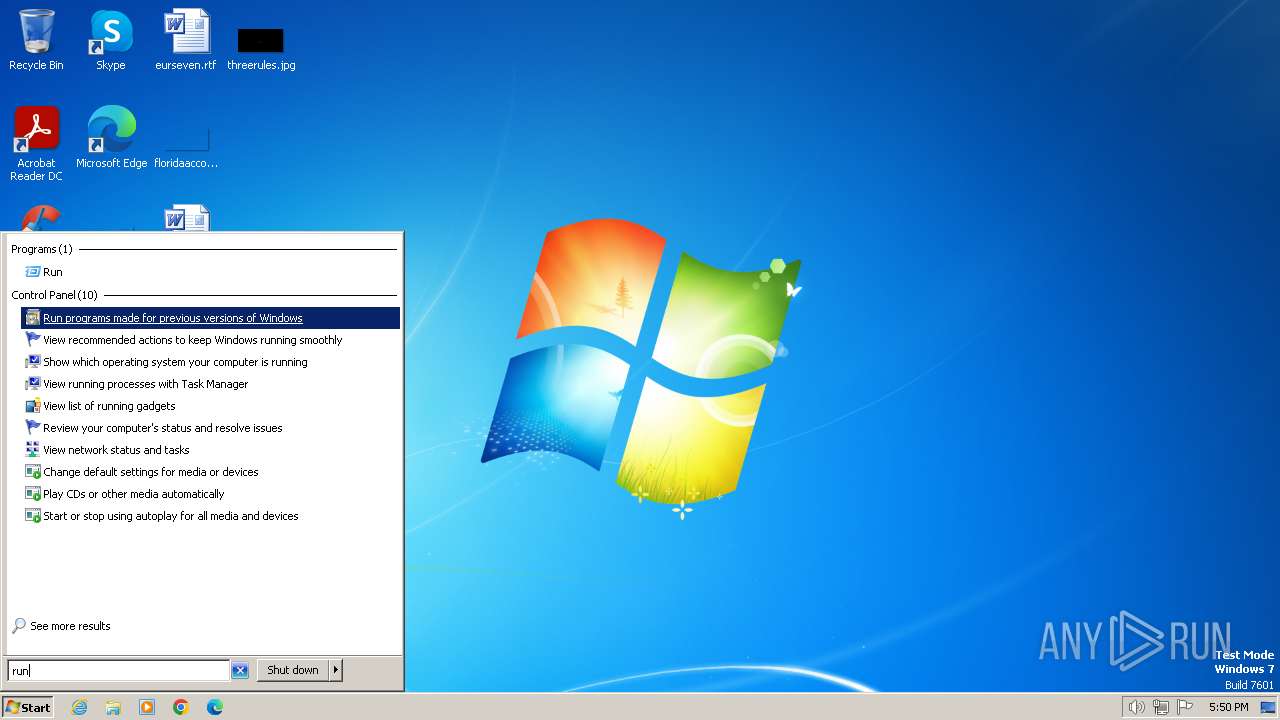Expand the Shut down options arrow
The height and width of the screenshot is (720, 1280).
coord(336,670)
